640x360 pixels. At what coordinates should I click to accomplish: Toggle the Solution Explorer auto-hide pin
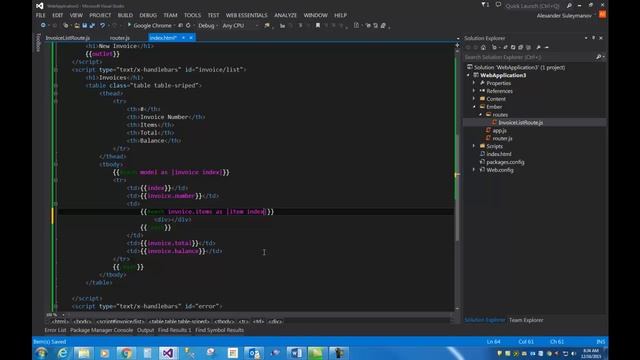tap(593, 38)
